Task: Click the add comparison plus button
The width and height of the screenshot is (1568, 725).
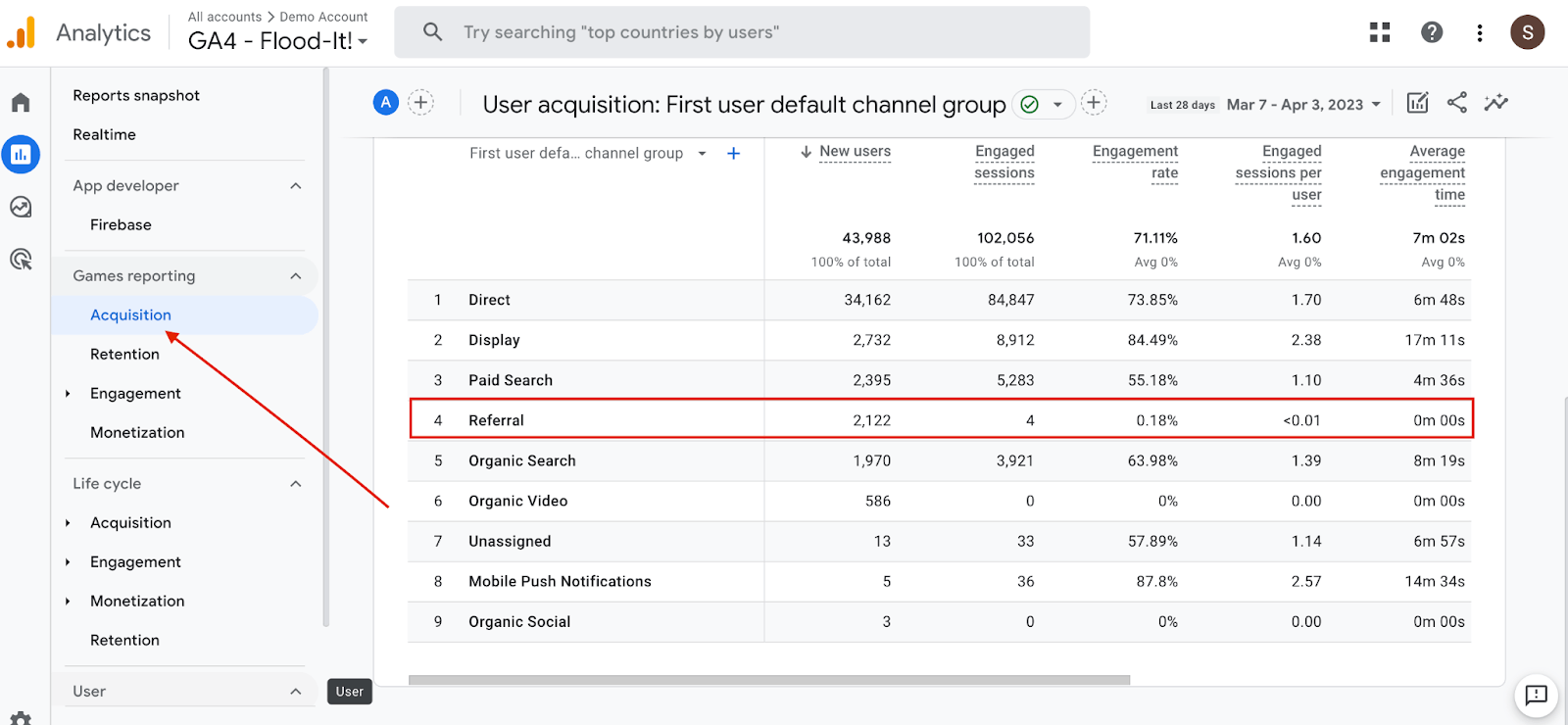Action: (x=420, y=103)
